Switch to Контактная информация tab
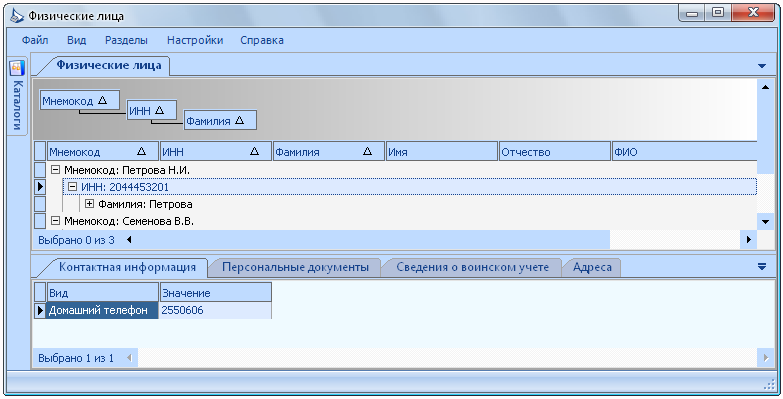Image resolution: width=783 pixels, height=399 pixels. [127, 267]
